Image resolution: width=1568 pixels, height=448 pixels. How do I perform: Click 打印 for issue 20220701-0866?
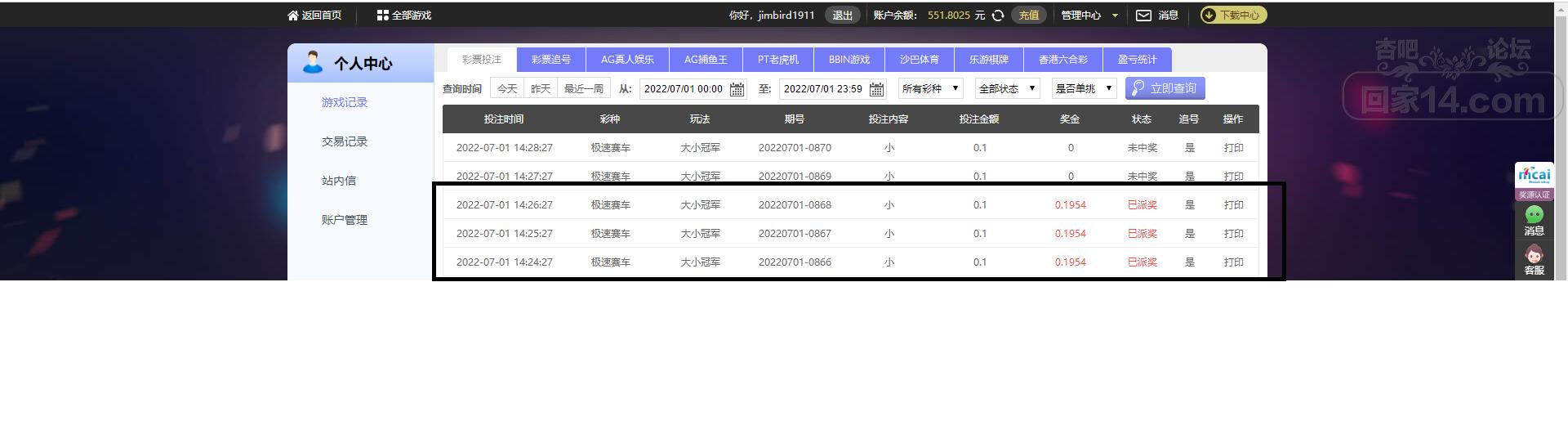coord(1233,262)
